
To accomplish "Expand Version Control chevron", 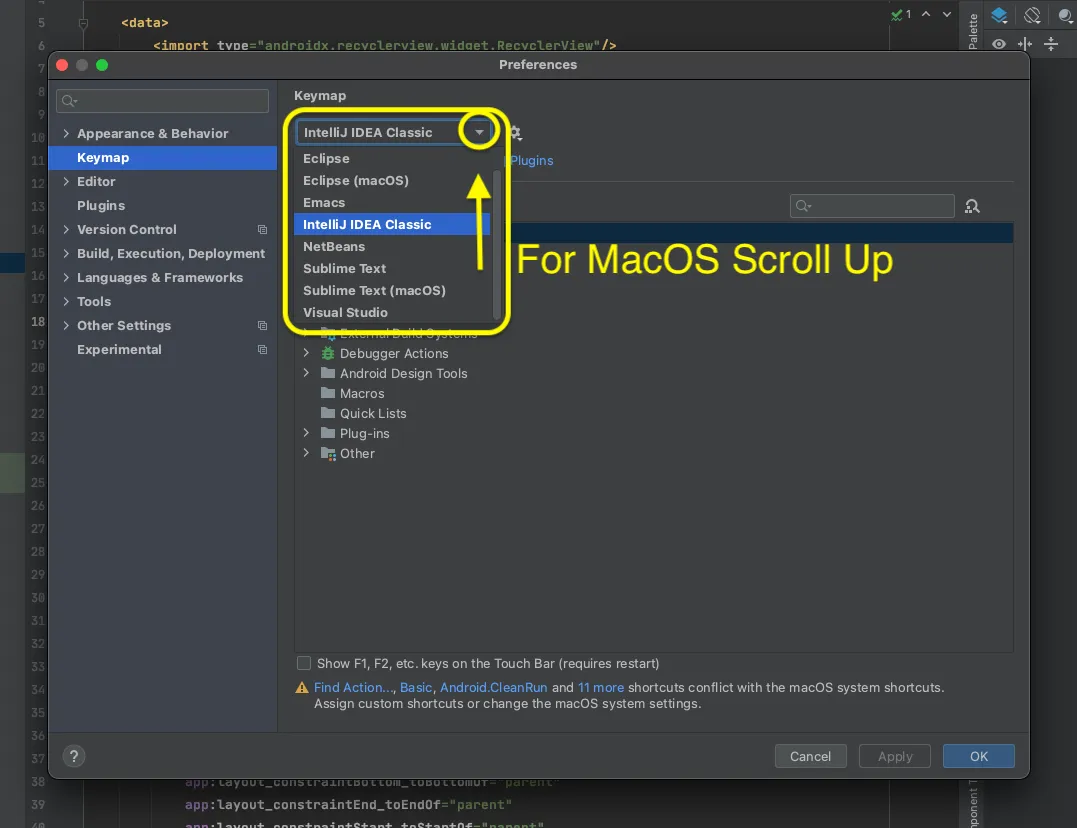I will (x=66, y=230).
